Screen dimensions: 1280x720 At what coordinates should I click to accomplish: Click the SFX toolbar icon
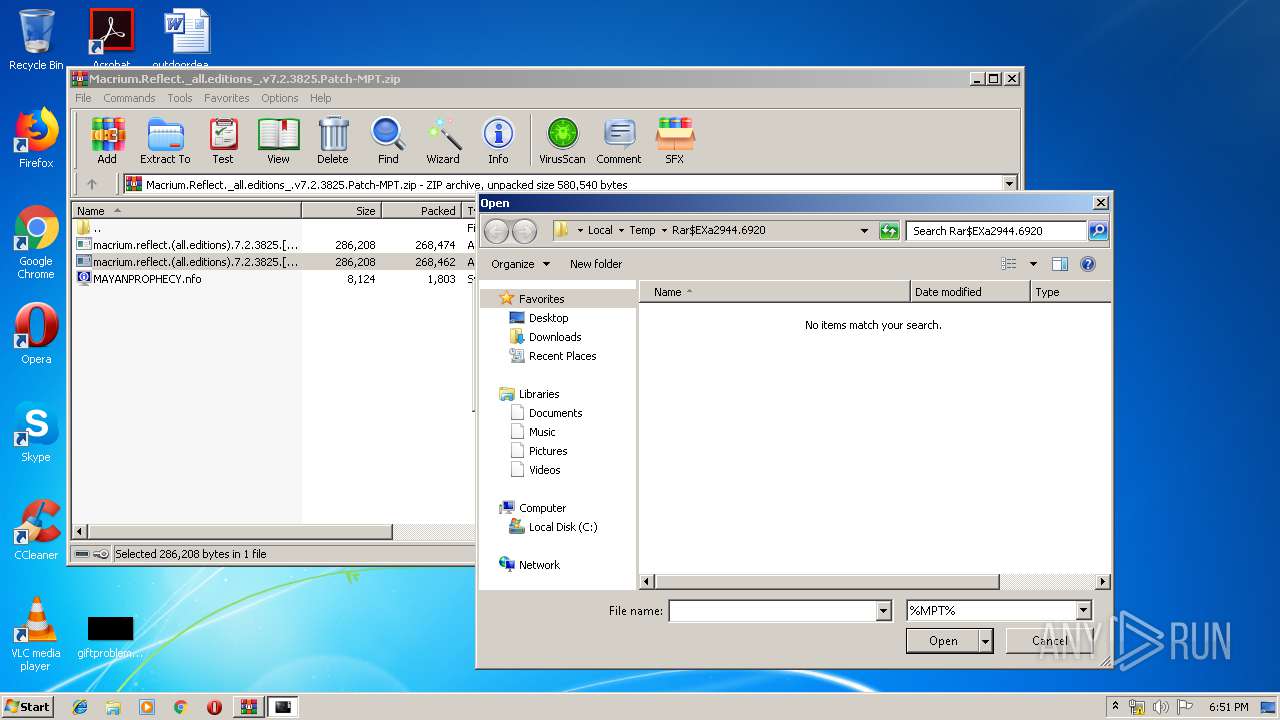(x=675, y=140)
